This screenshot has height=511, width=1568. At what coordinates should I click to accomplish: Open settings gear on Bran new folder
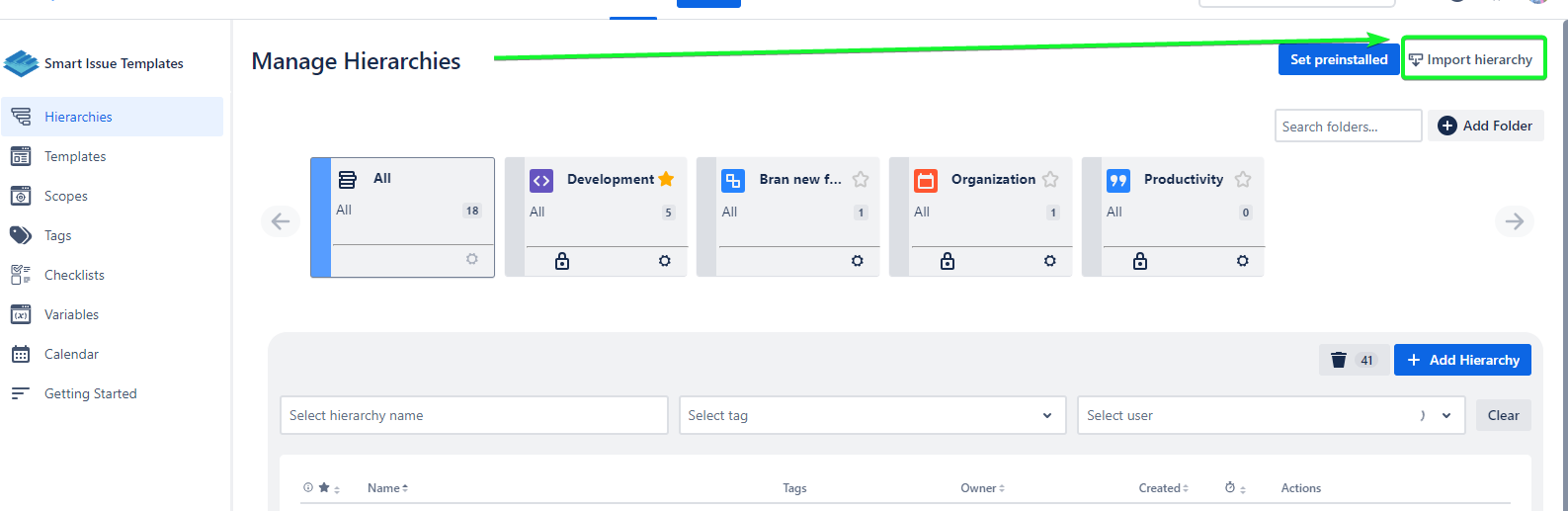coord(858,261)
